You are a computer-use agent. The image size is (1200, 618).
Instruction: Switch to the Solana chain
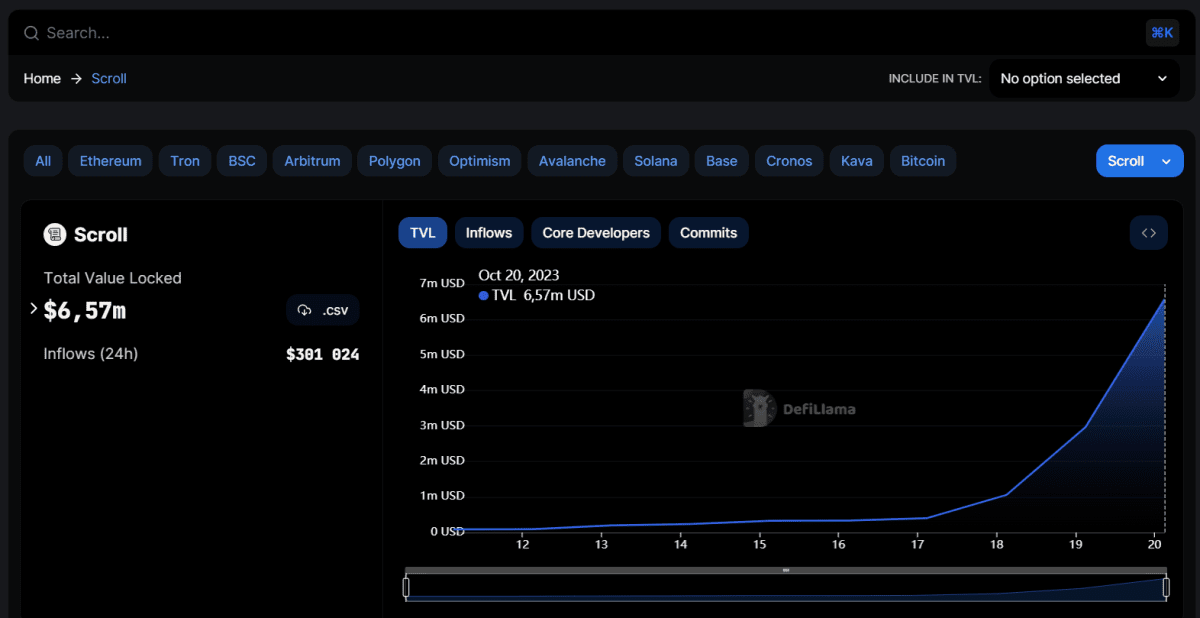pos(655,161)
